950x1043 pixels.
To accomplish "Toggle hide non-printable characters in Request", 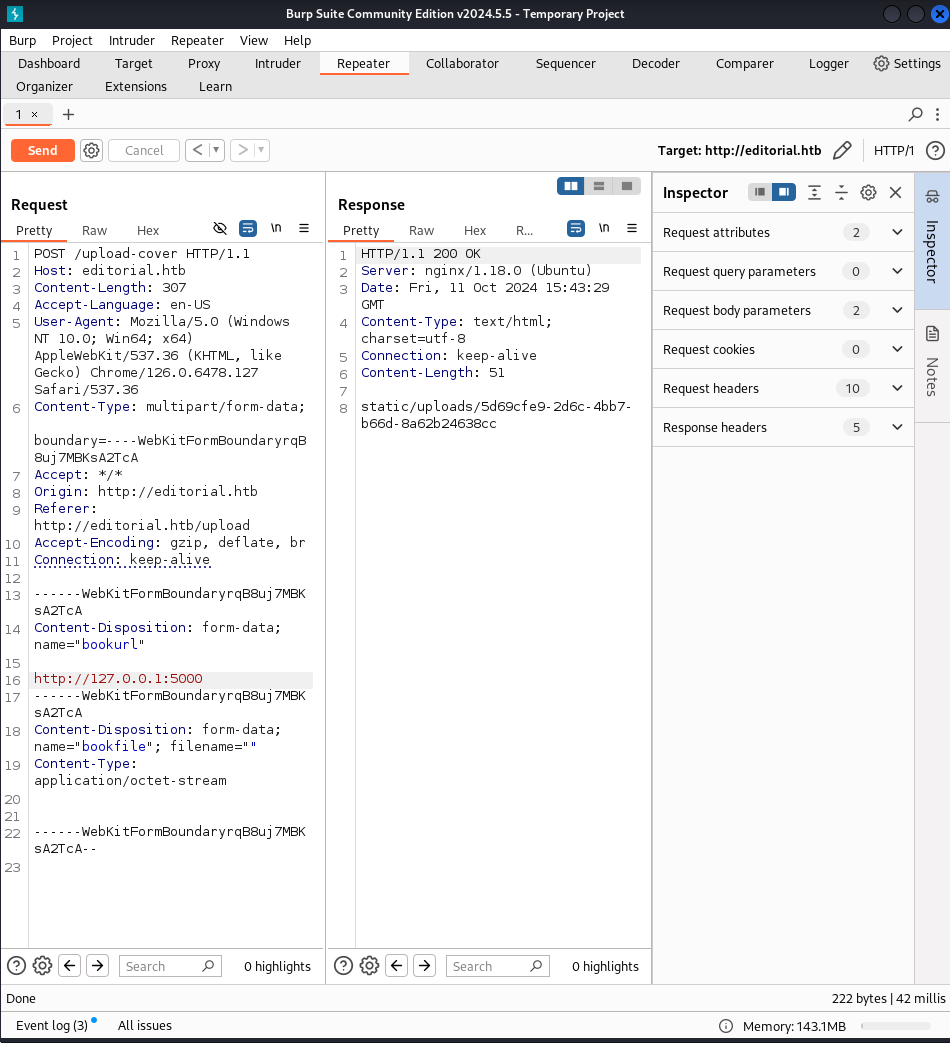I will pos(220,229).
